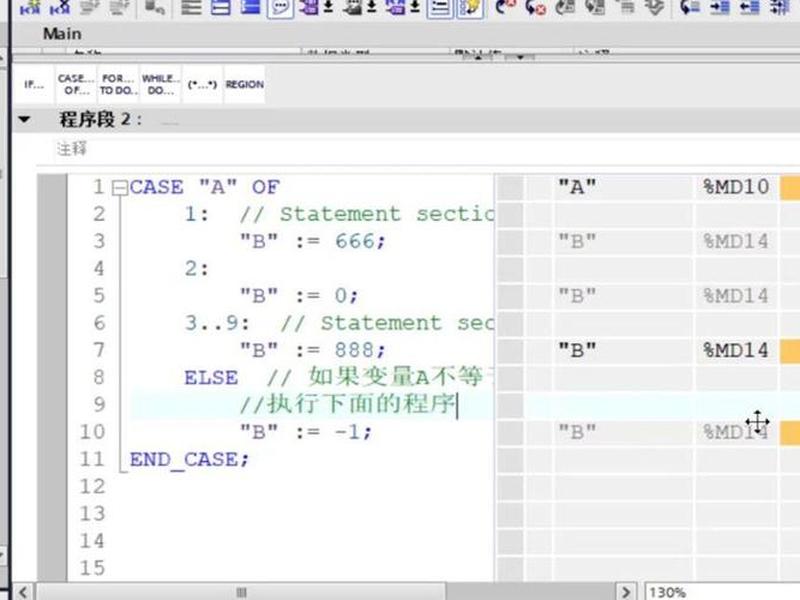Click the pencil-highlighted toolbar icon beside list icon

tap(470, 8)
